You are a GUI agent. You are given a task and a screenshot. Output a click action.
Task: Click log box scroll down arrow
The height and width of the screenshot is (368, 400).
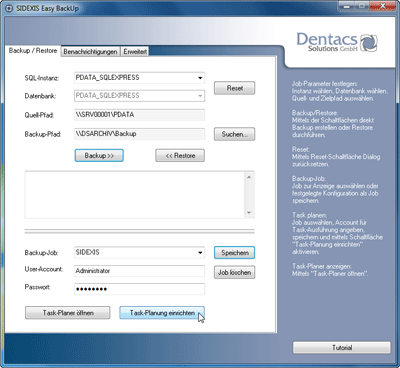click(x=249, y=213)
